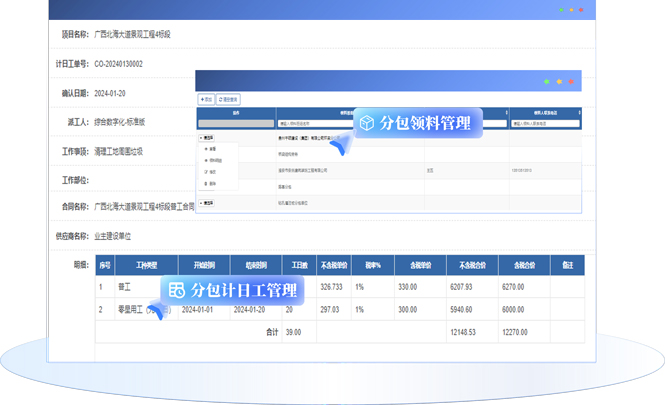Click the yellow window dot
The image size is (665, 405).
tap(560, 81)
